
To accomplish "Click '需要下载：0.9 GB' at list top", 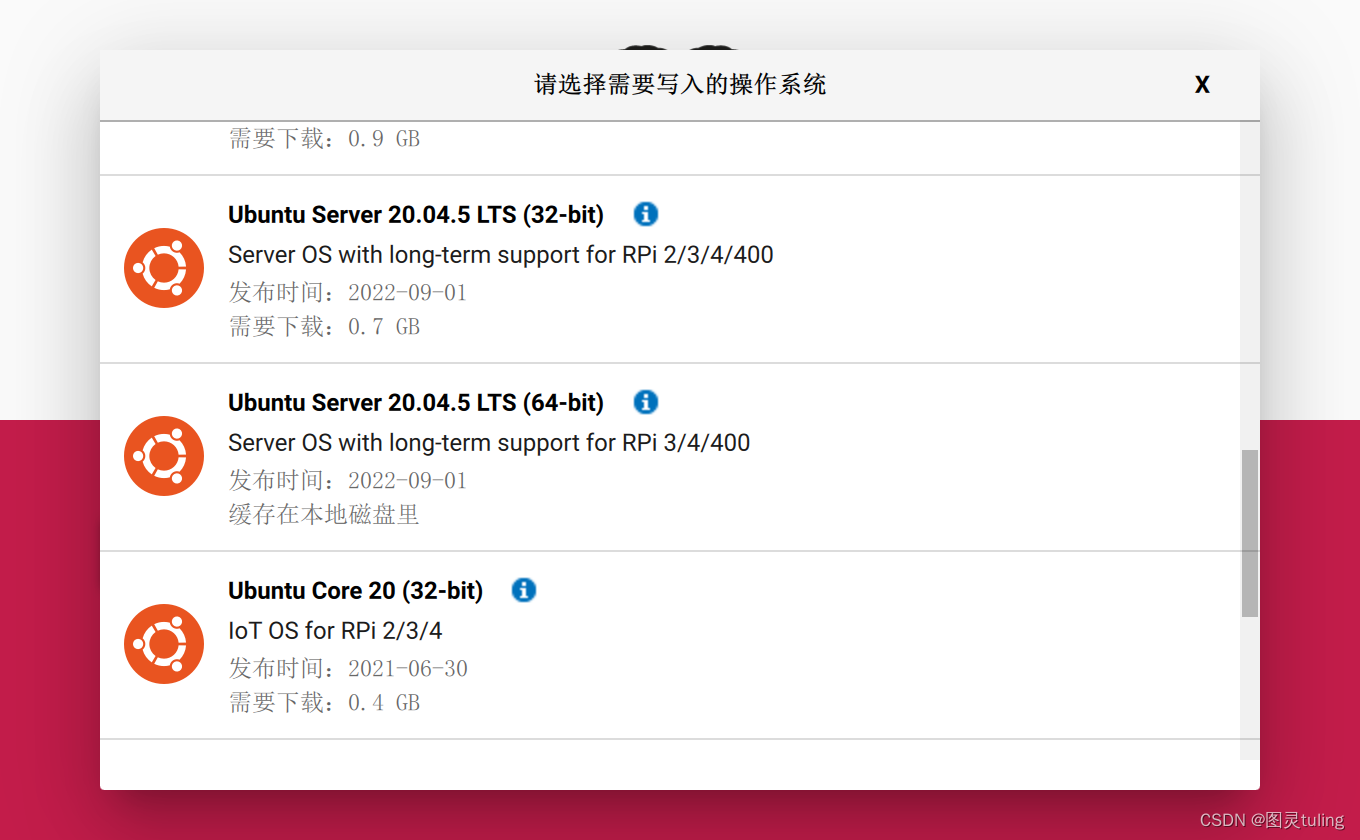I will click(324, 139).
